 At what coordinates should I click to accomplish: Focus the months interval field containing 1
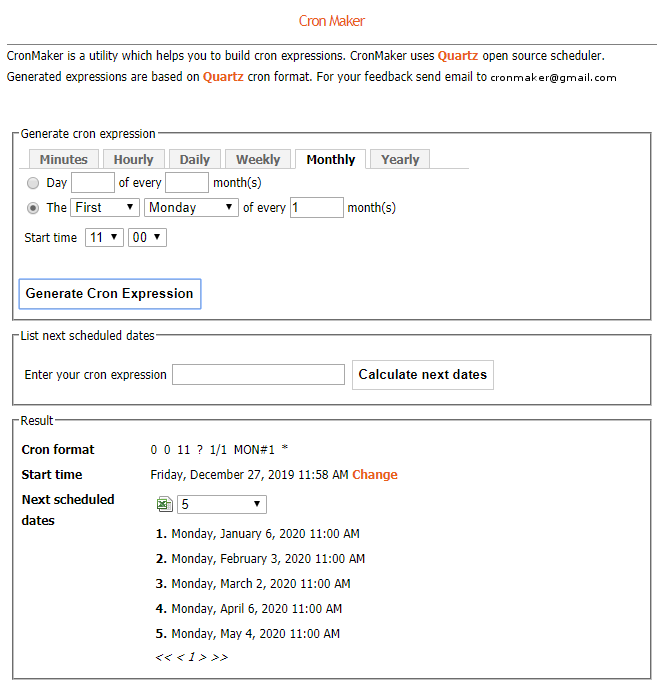pos(317,207)
